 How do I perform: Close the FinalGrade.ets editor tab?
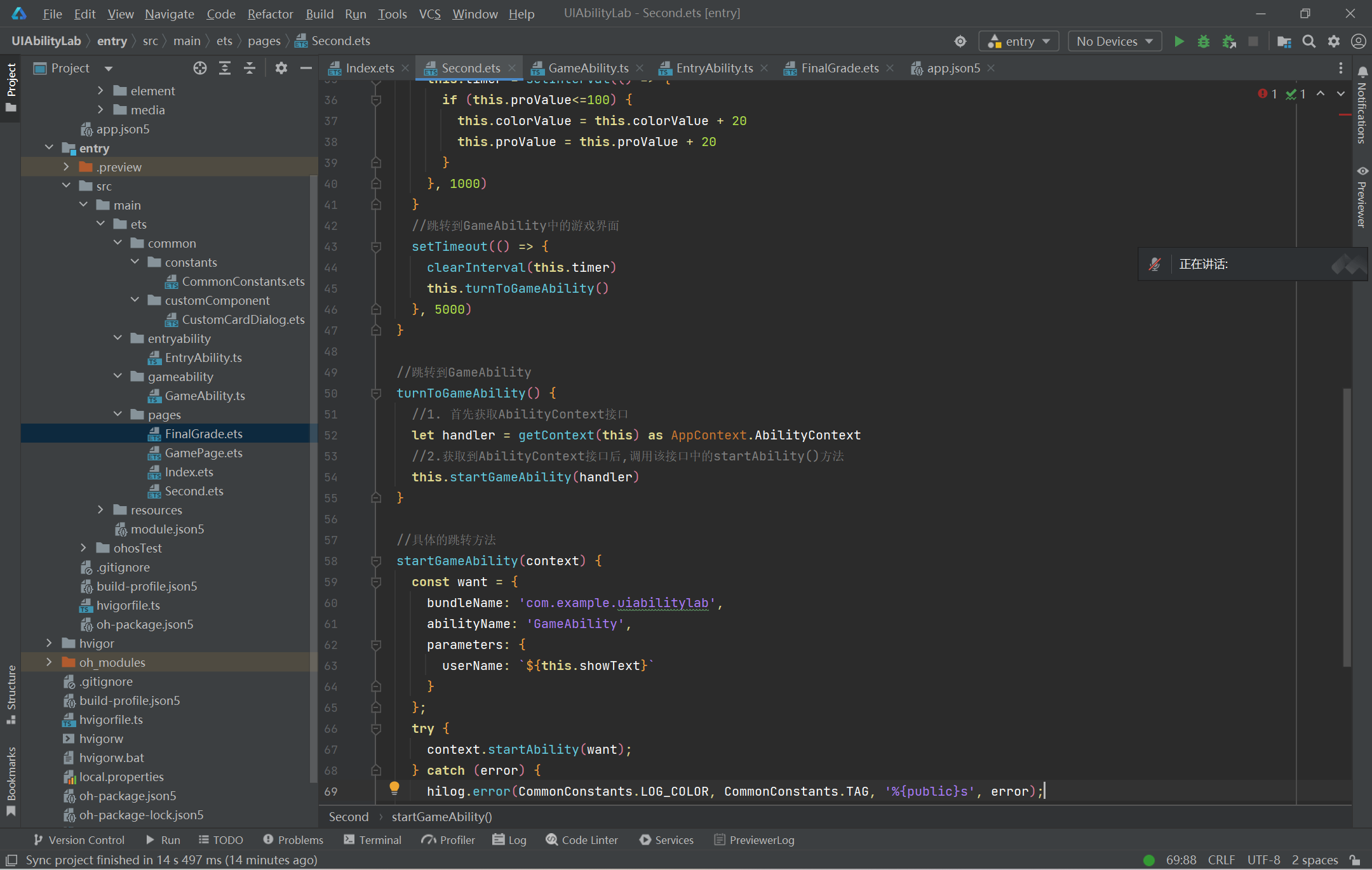point(890,68)
